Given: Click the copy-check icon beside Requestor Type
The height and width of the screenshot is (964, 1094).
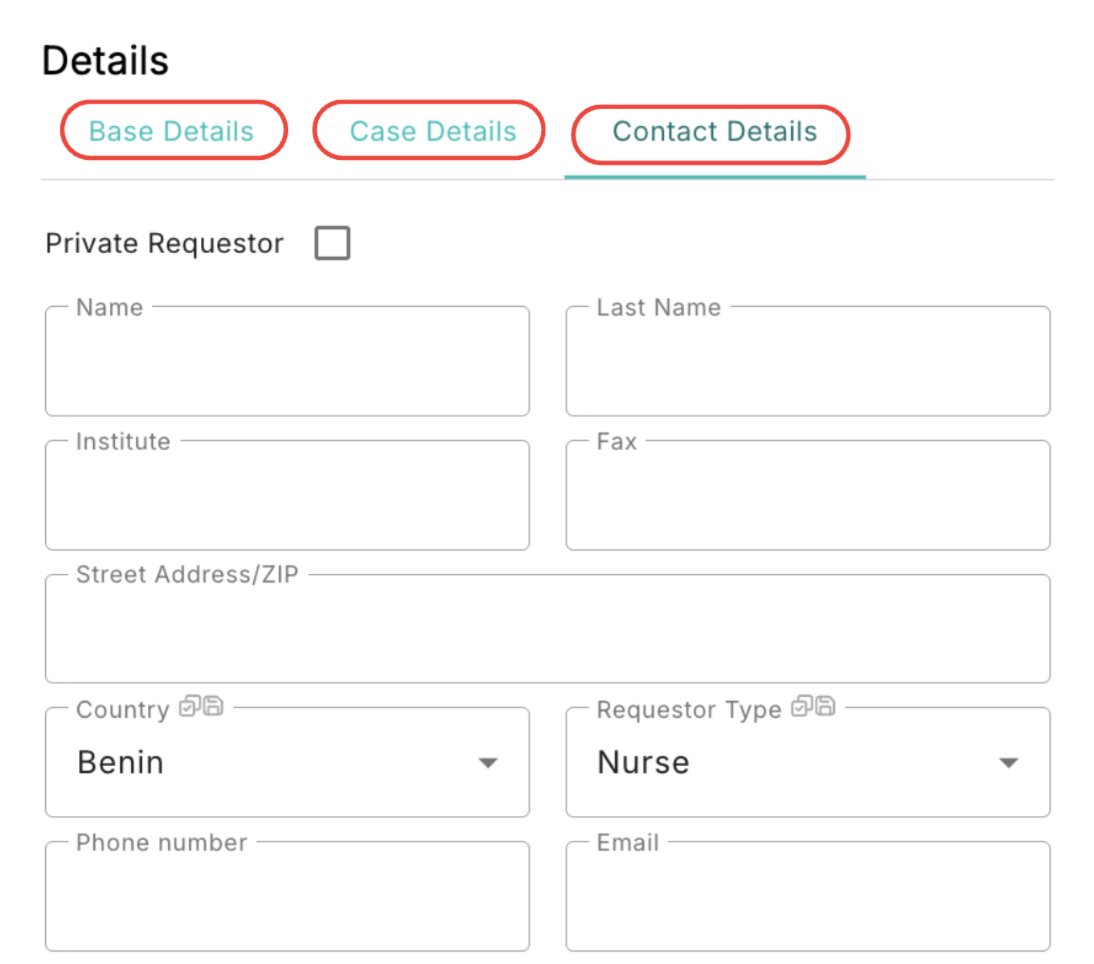Looking at the screenshot, I should pos(801,708).
